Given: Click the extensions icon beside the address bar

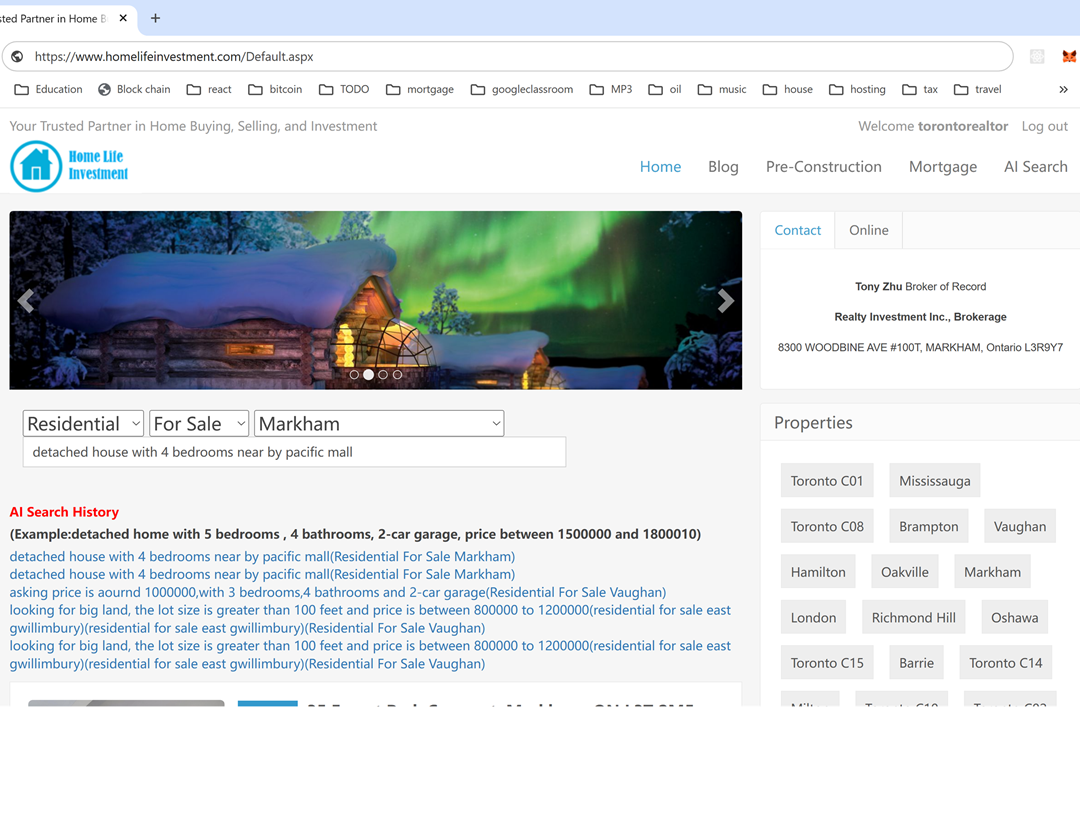Looking at the screenshot, I should click(x=1037, y=56).
